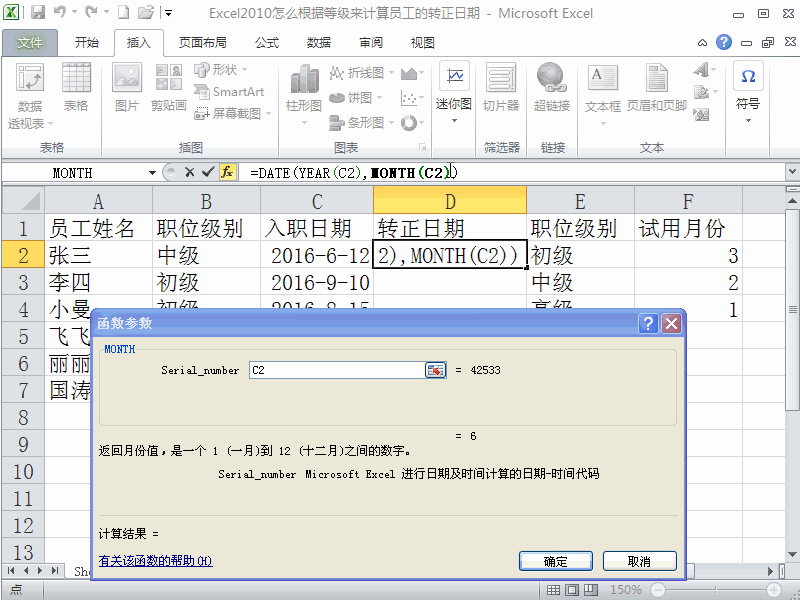The width and height of the screenshot is (800, 600).
Task: Go to the next sheet tab arrow
Action: pos(39,570)
